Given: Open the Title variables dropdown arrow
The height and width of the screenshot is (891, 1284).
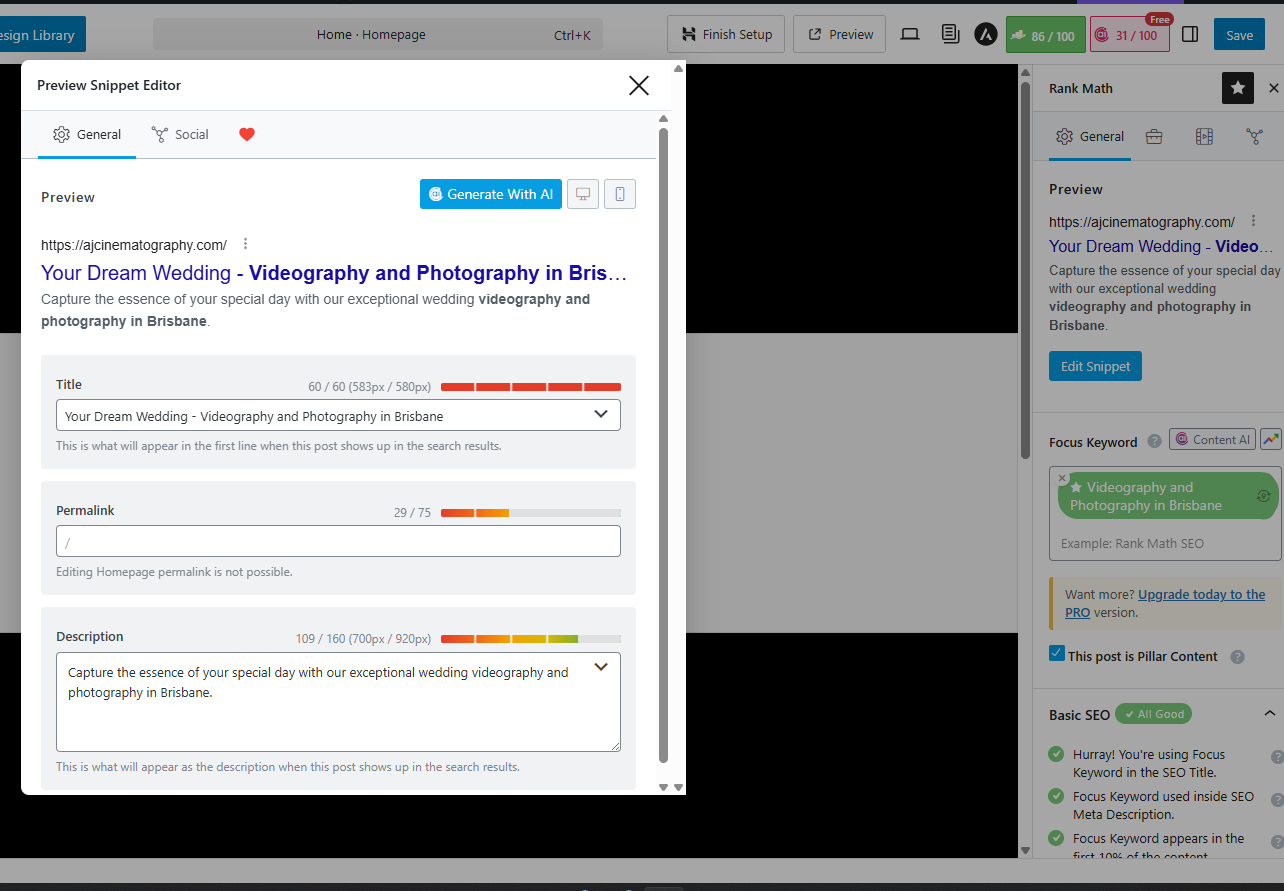Looking at the screenshot, I should [x=601, y=414].
